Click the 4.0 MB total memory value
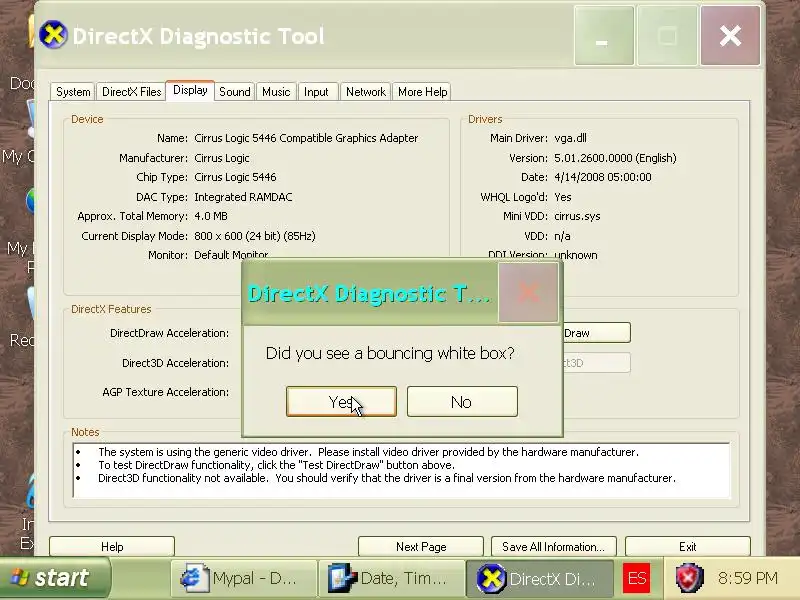The width and height of the screenshot is (800, 600). tap(211, 216)
